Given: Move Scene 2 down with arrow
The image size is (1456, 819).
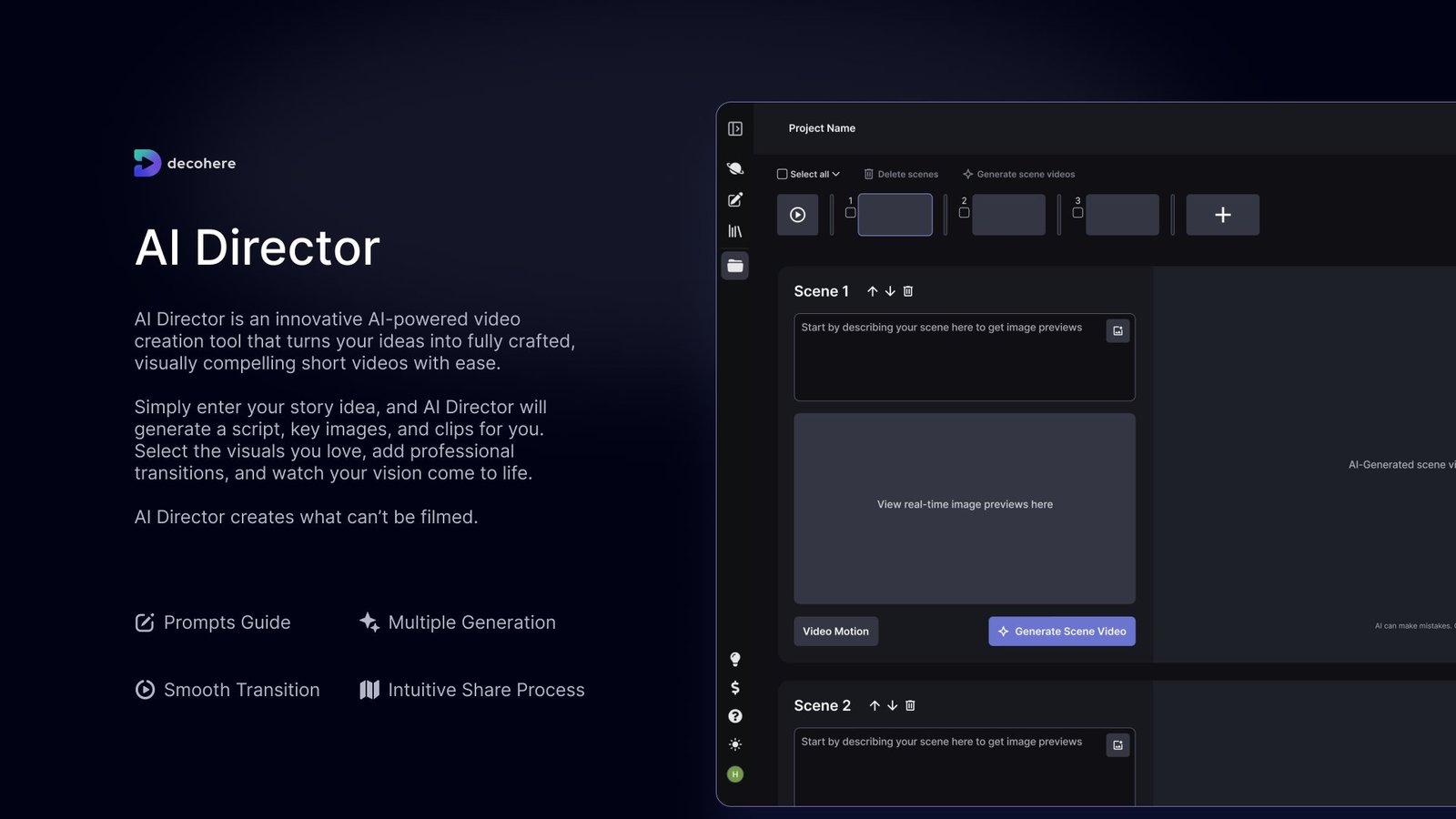Looking at the screenshot, I should 893,705.
